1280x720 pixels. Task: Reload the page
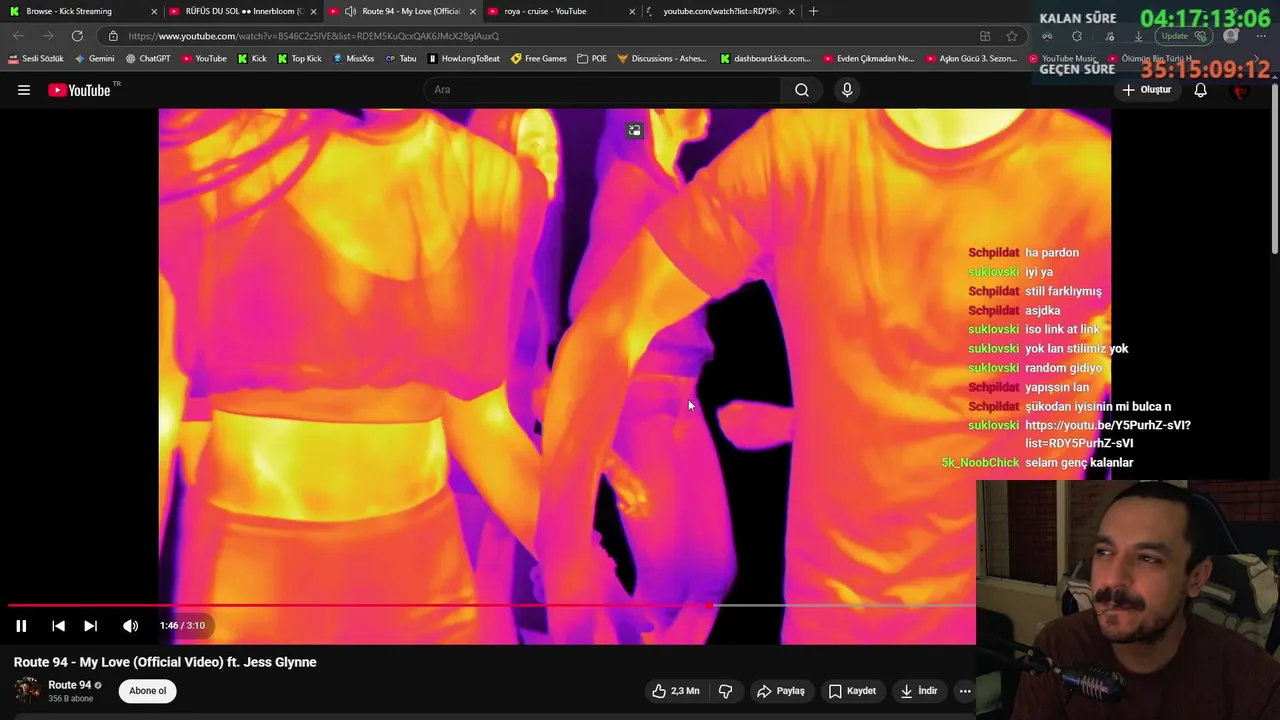[x=77, y=36]
